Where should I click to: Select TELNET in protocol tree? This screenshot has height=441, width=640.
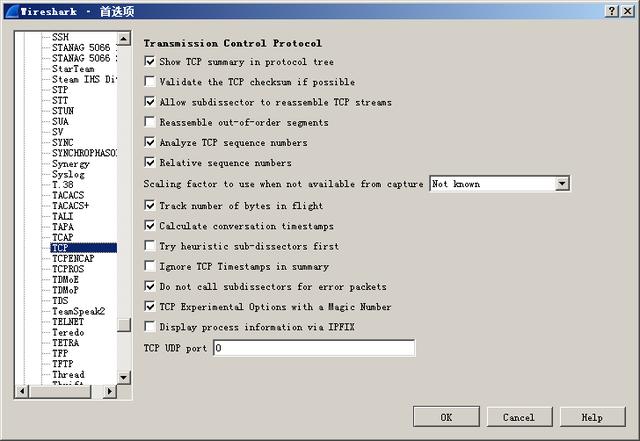[x=68, y=322]
